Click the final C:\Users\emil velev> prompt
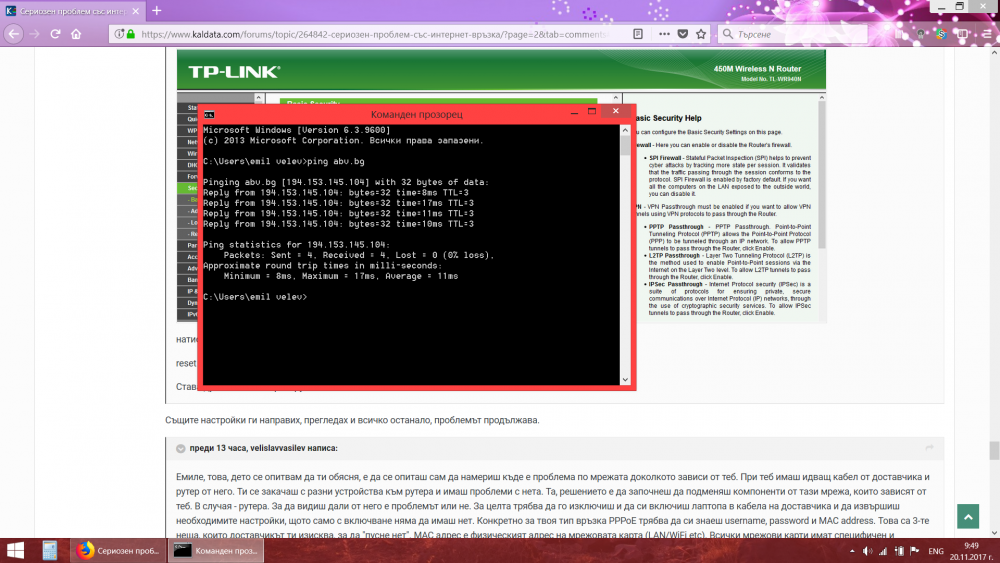1000x563 pixels. (255, 297)
